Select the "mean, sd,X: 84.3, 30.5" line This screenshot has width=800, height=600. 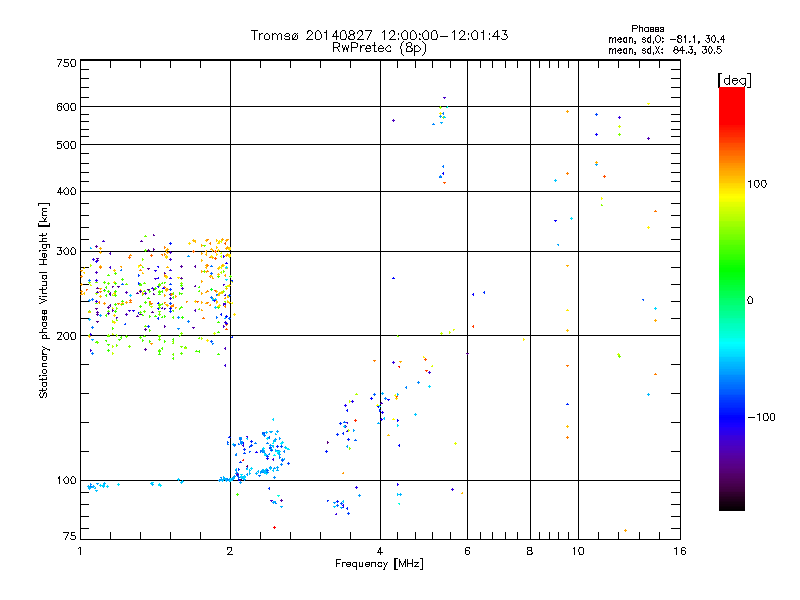tap(665, 50)
